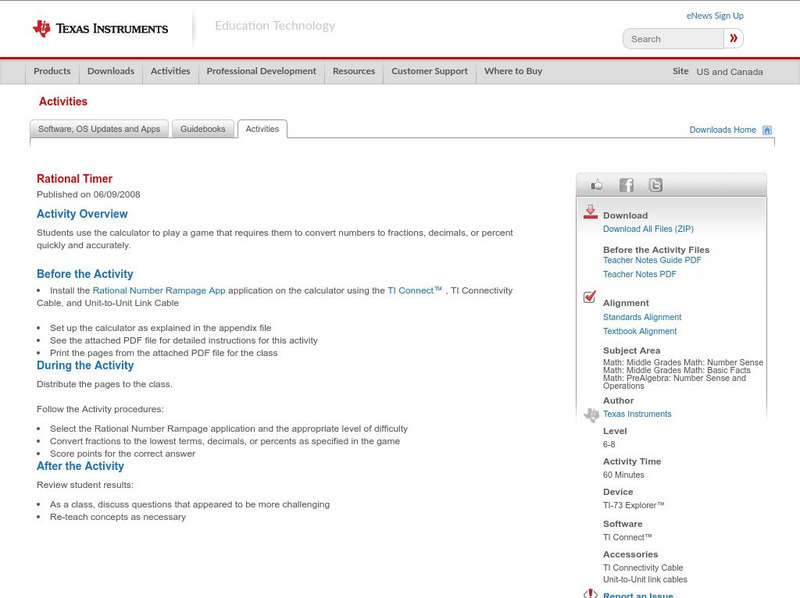Viewport: 800px width, 598px height.
Task: Open Where to Buy menu
Action: 513,71
